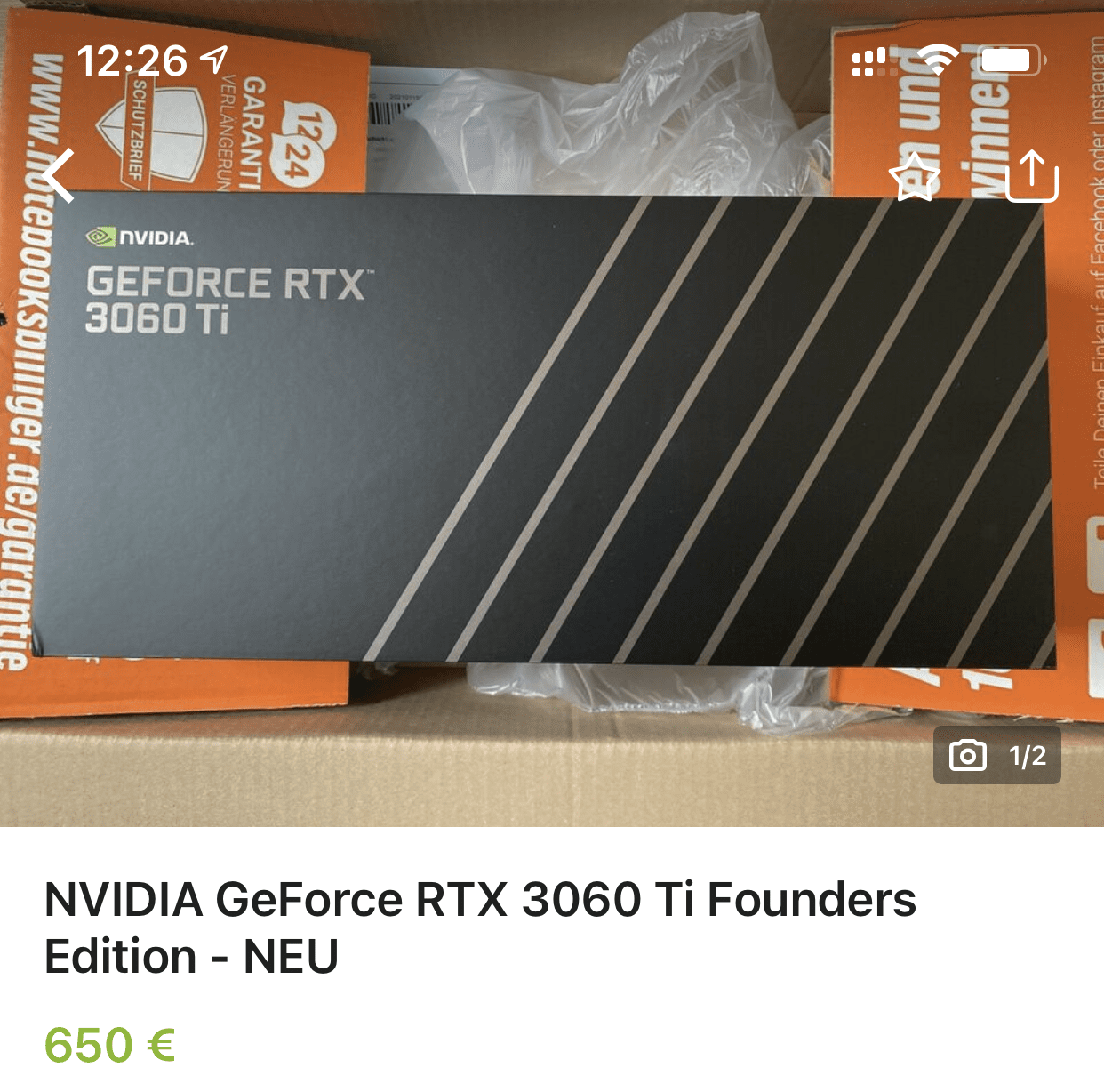This screenshot has width=1104, height=1092.
Task: Save listing with the star favorite icon
Action: (915, 176)
